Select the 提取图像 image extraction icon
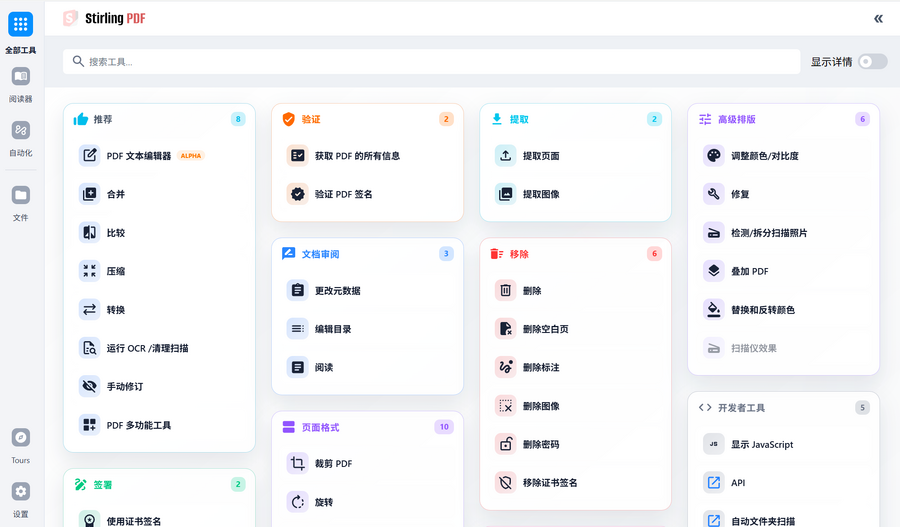Screen dimensions: 900x527 click(506, 194)
